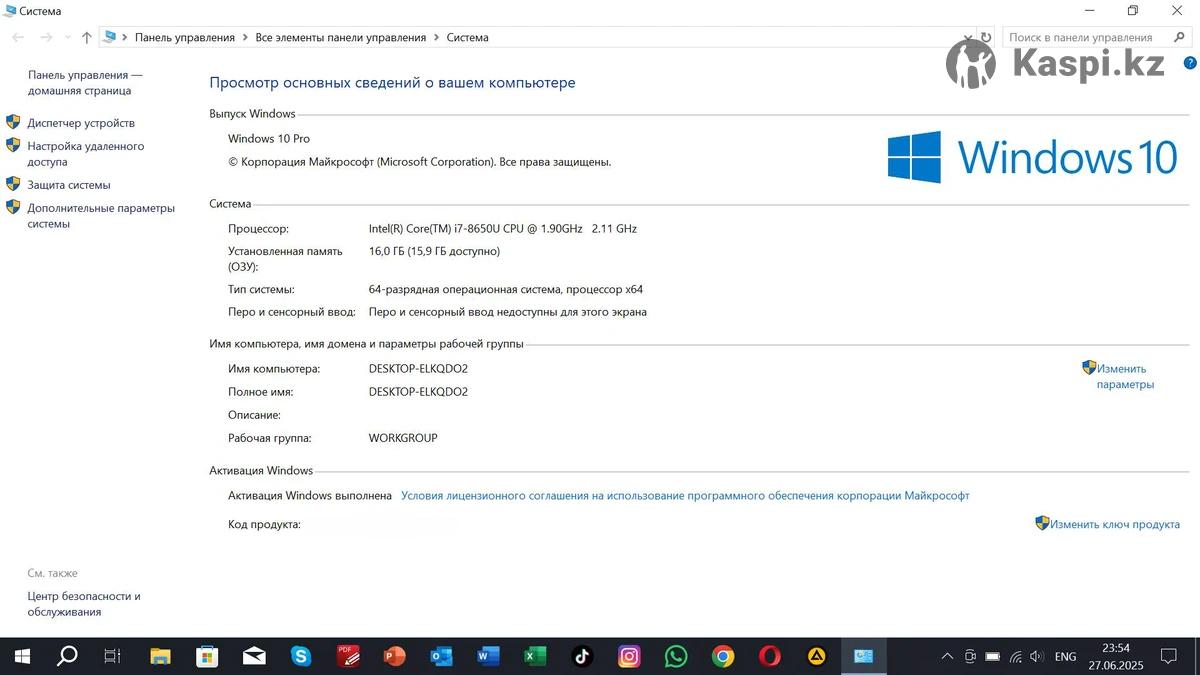The image size is (1200, 675).
Task: Launch Word from the taskbar
Action: (488, 657)
